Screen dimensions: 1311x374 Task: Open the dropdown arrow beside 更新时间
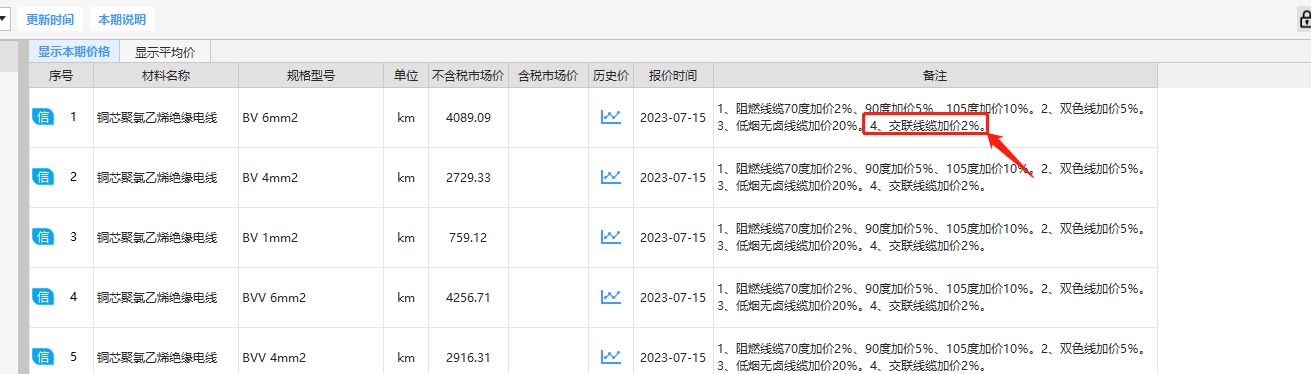pos(4,19)
